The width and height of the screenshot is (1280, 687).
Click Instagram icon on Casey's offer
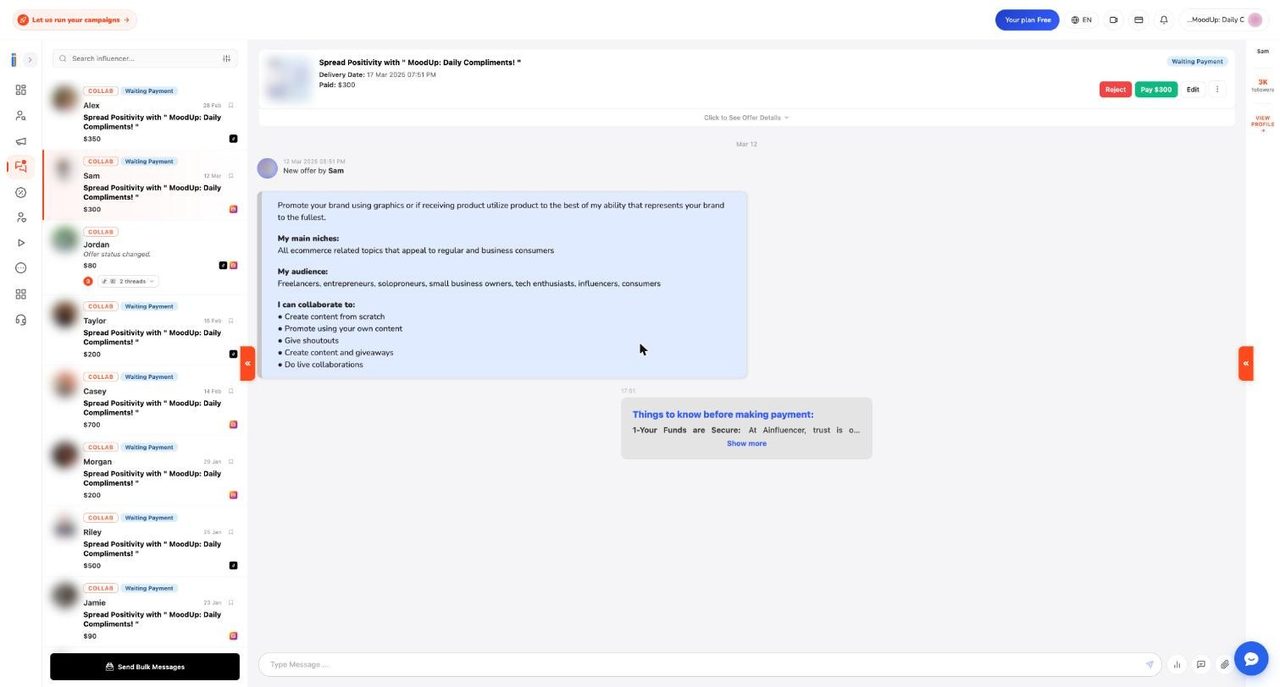coord(233,425)
